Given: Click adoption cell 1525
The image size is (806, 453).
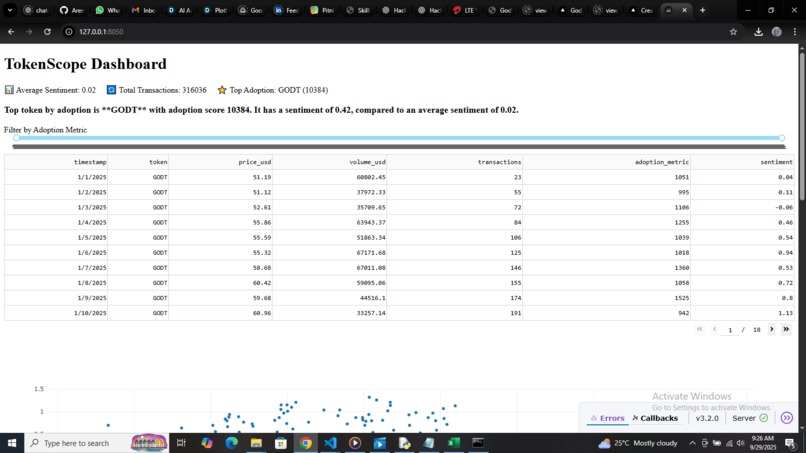Looking at the screenshot, I should (607, 298).
